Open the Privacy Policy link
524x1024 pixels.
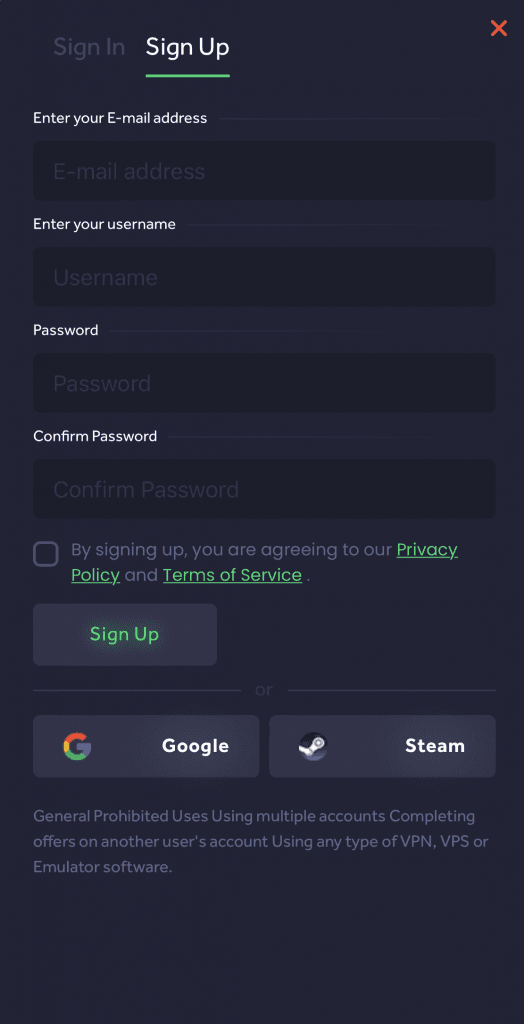265,562
